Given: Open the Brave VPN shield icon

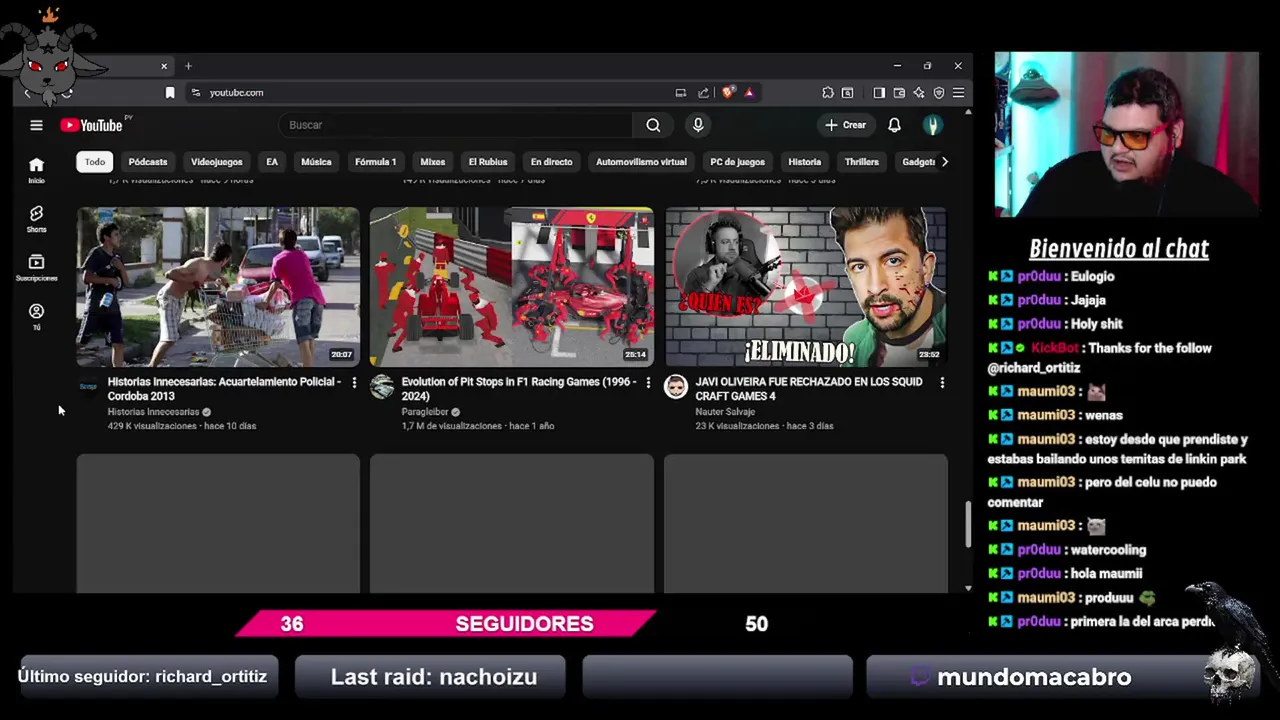Looking at the screenshot, I should (939, 92).
